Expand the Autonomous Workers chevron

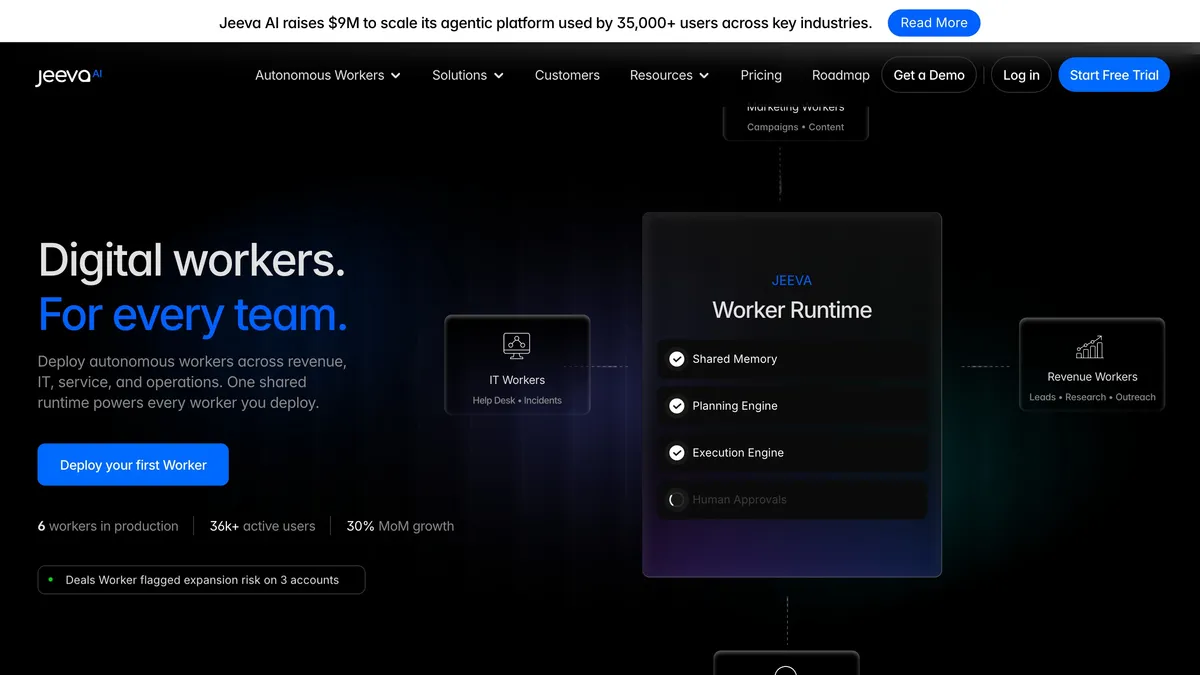396,75
